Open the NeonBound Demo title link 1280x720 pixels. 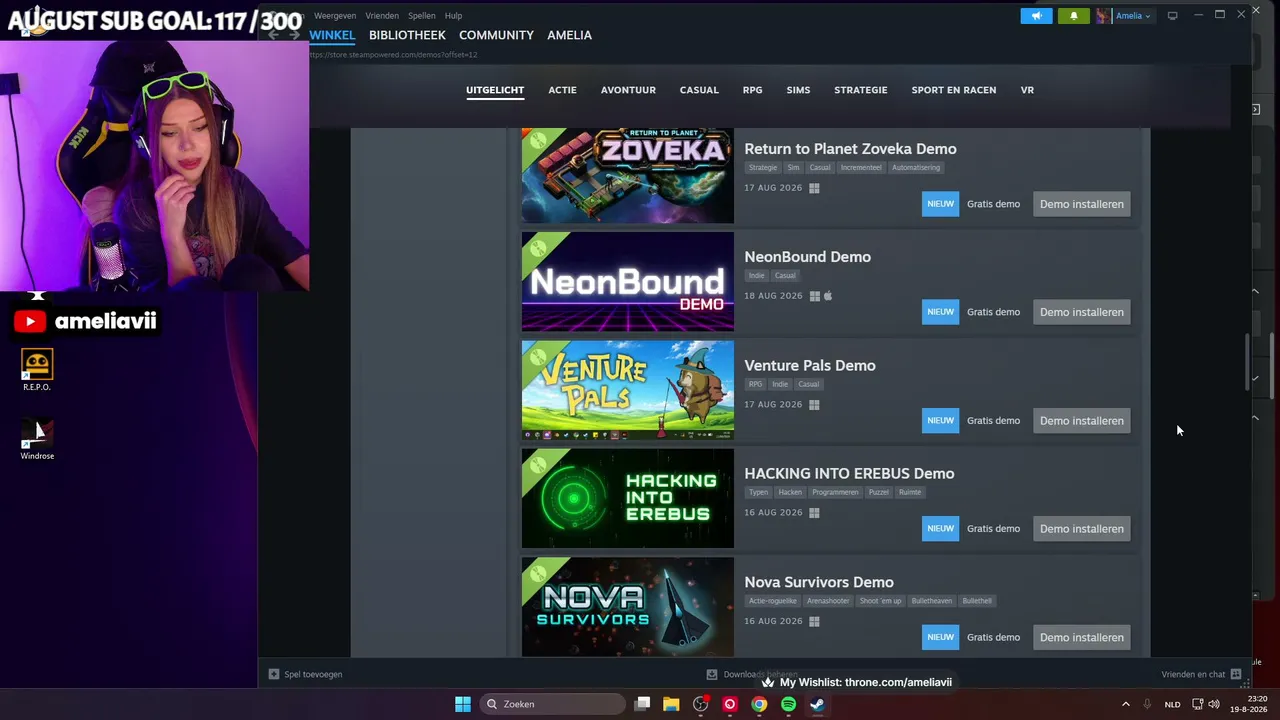point(807,257)
